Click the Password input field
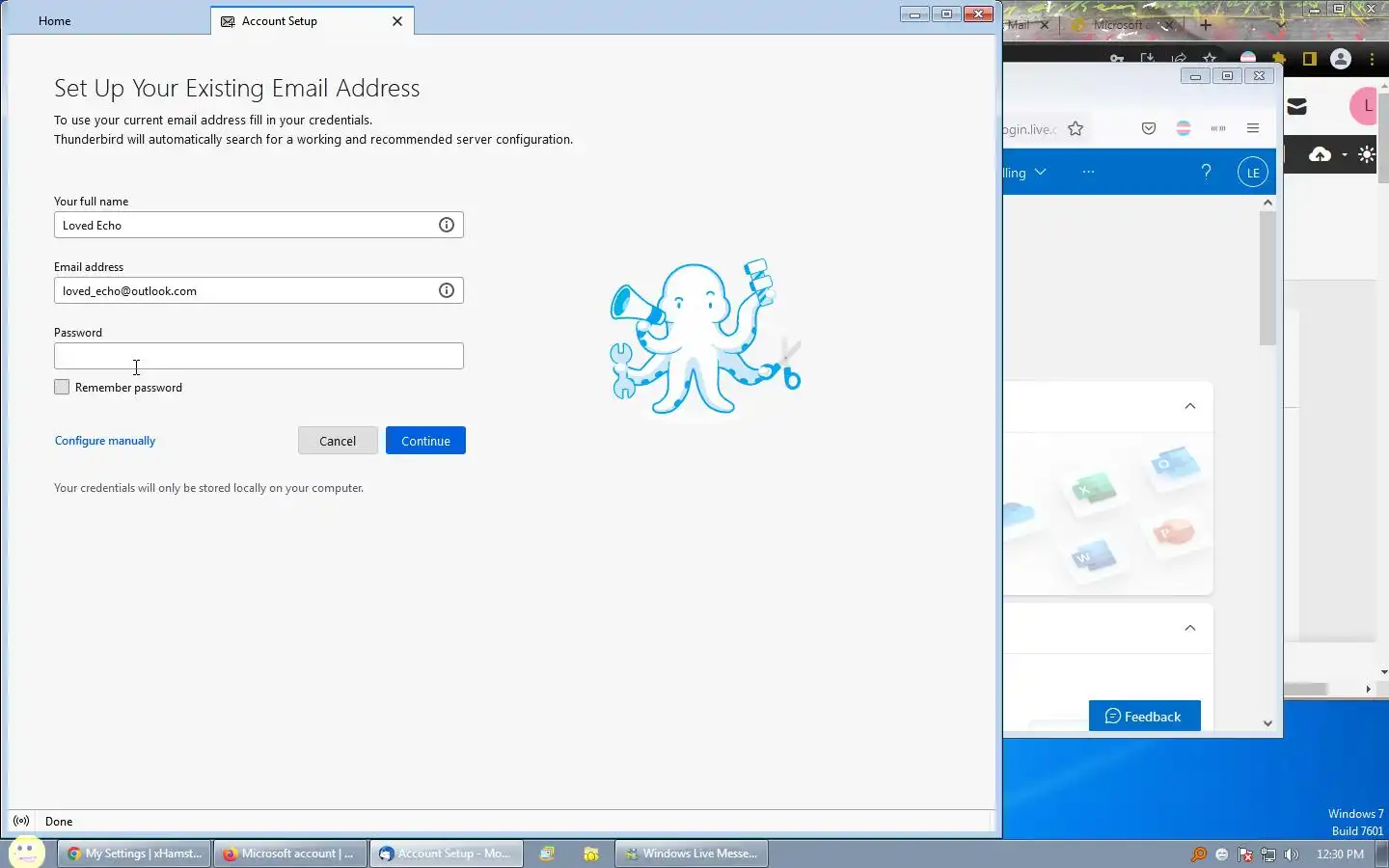Screen dimensions: 1389x868 click(259, 356)
